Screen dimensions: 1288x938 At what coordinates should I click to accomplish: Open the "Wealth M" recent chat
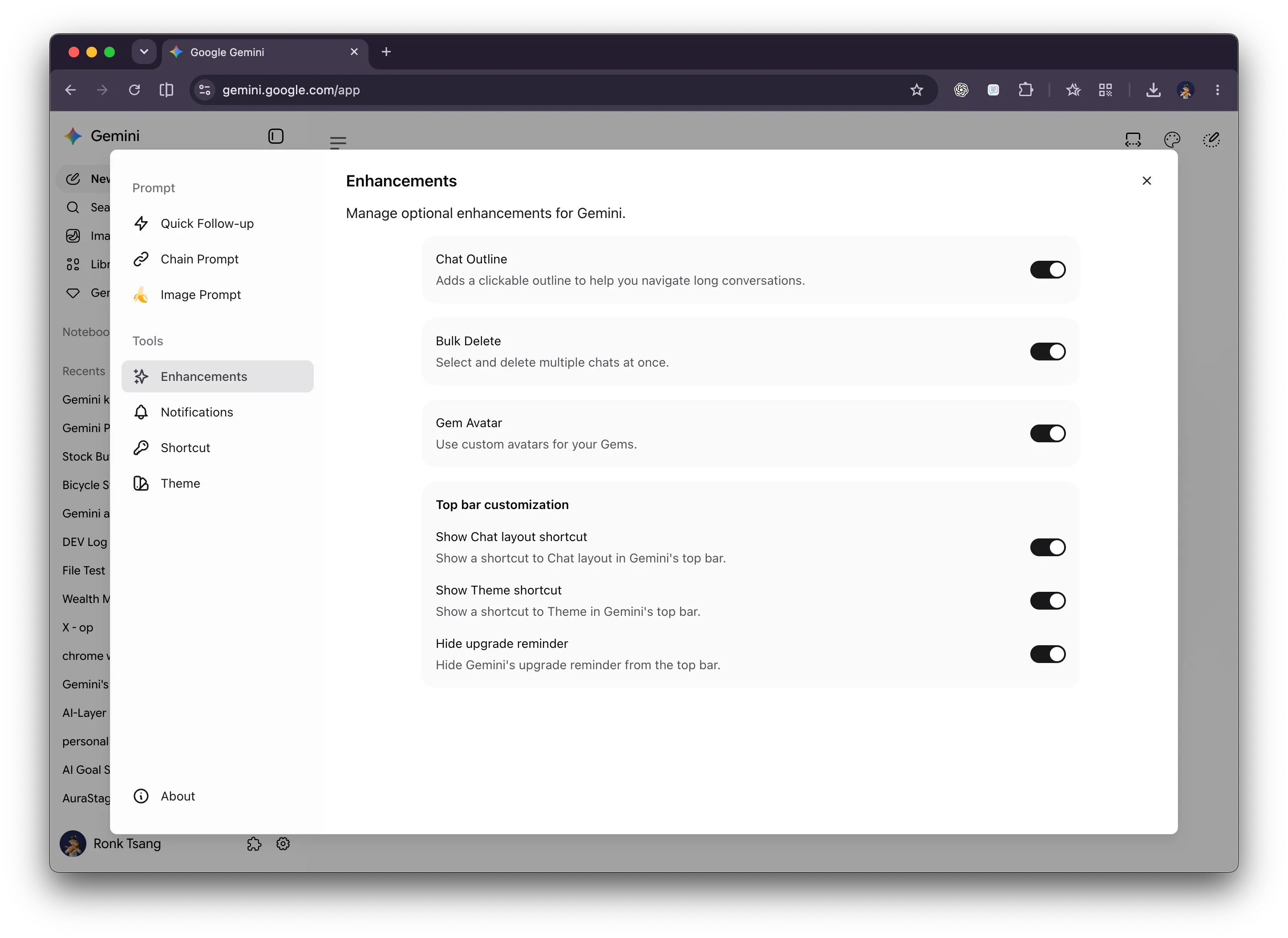tap(86, 598)
